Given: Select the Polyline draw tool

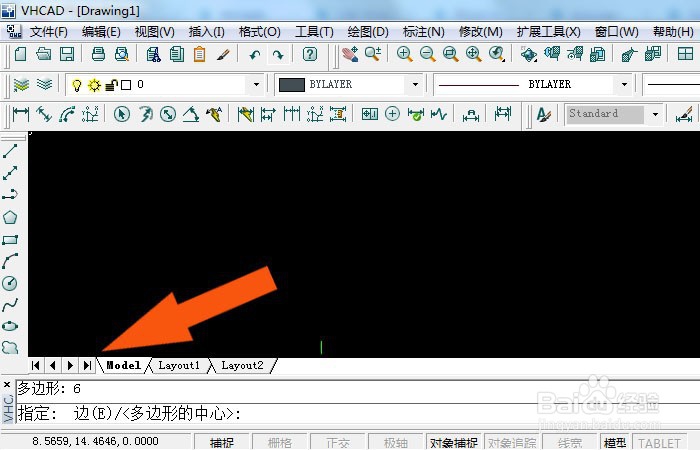Looking at the screenshot, I should point(10,195).
